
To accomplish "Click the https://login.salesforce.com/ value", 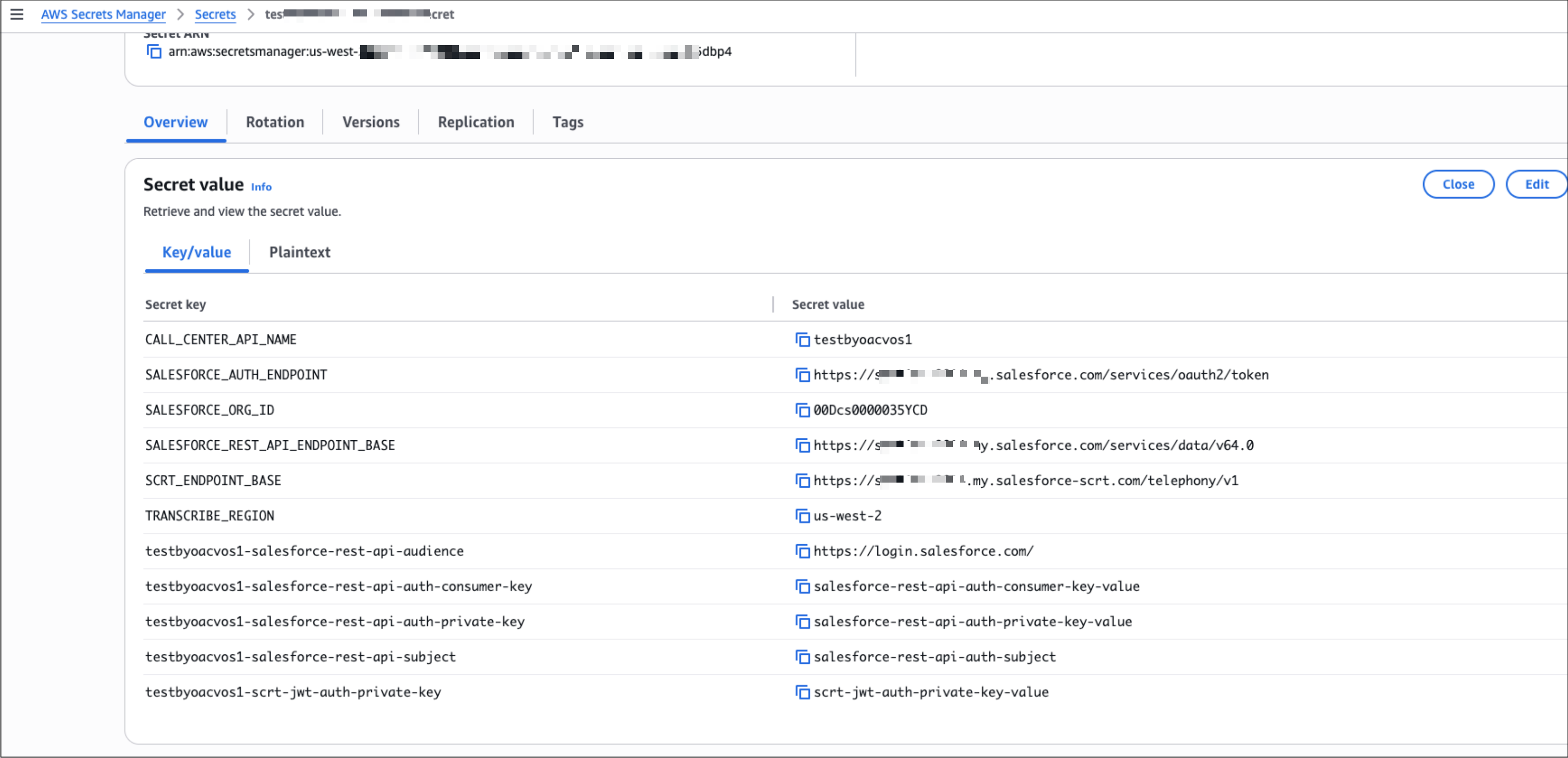I will click(x=923, y=552).
